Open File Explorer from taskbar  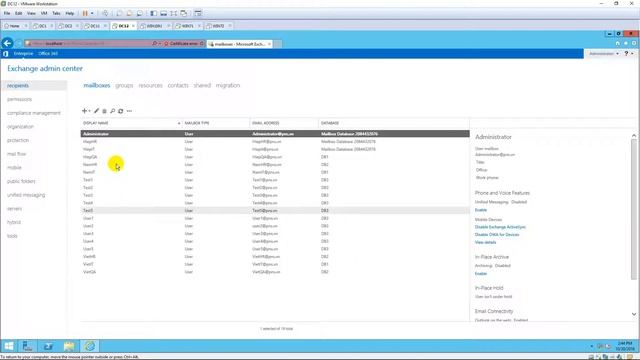(69, 346)
